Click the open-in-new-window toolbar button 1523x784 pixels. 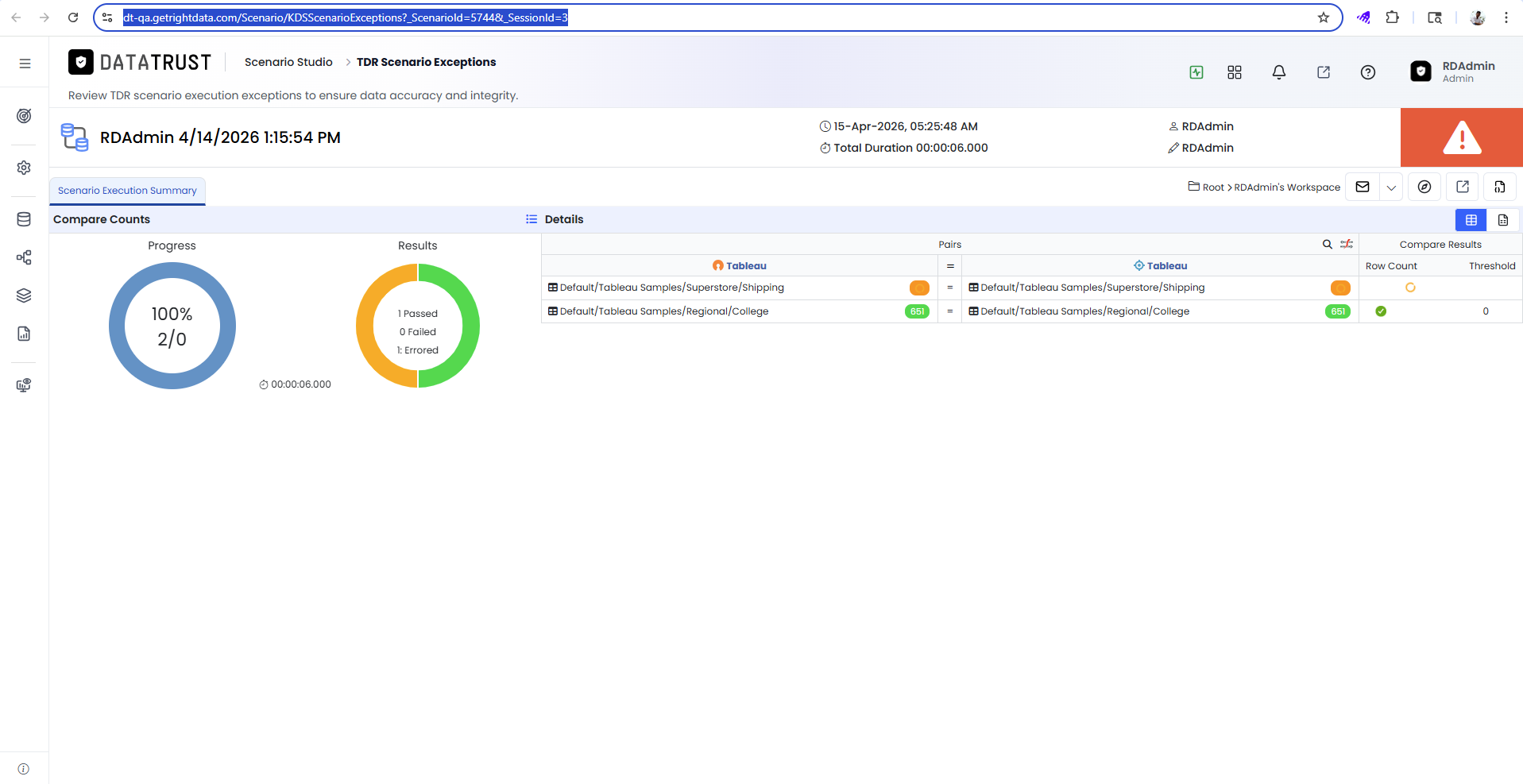1463,187
